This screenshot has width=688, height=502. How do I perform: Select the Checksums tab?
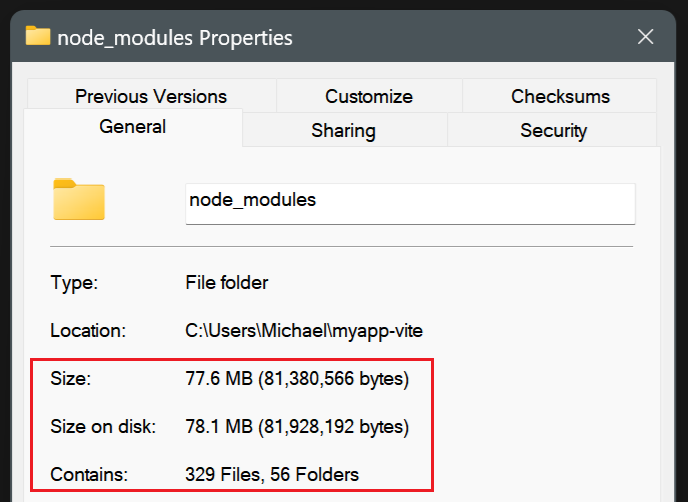(x=560, y=96)
